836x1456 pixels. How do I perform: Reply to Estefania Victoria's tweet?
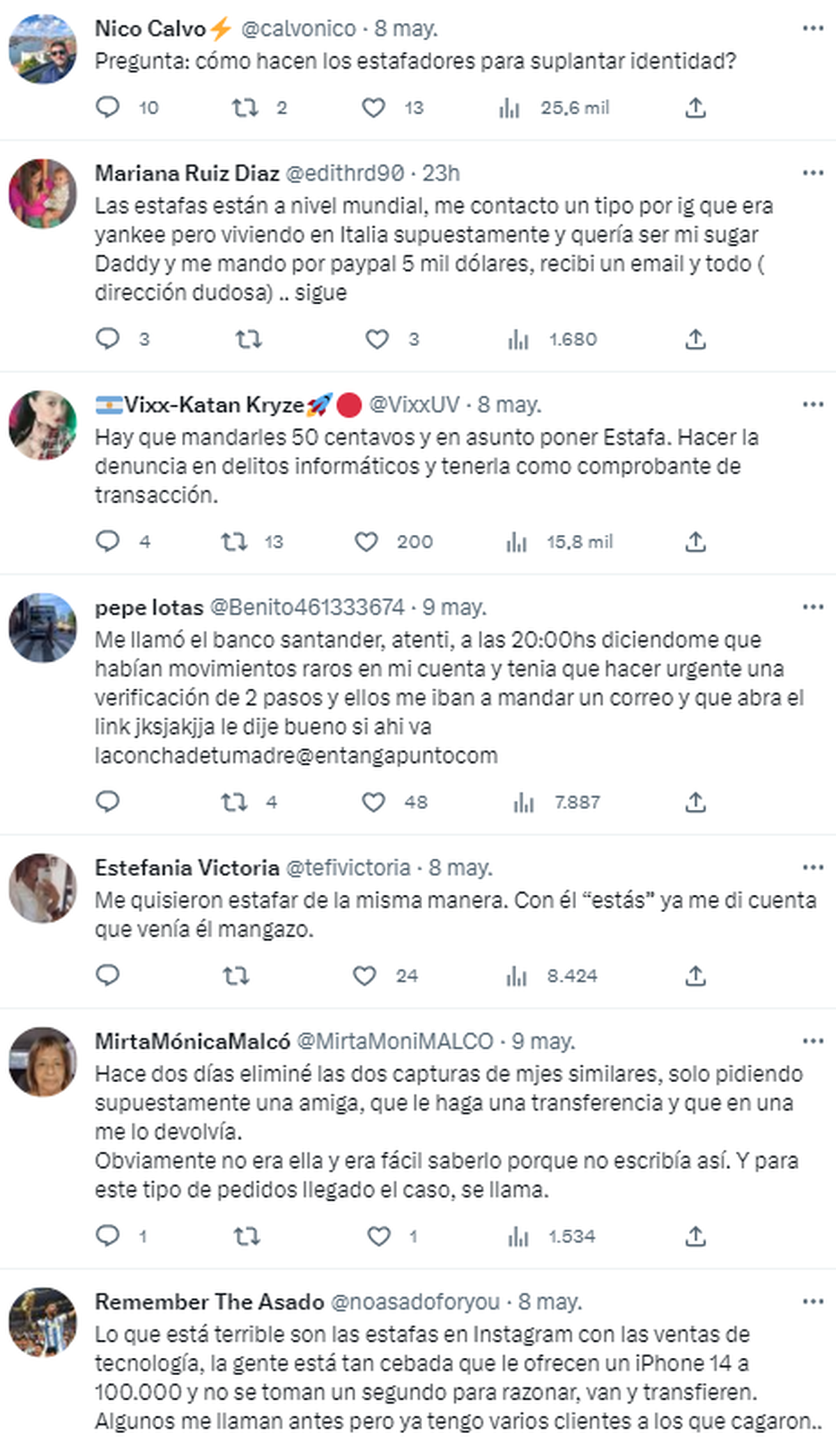coord(108,976)
